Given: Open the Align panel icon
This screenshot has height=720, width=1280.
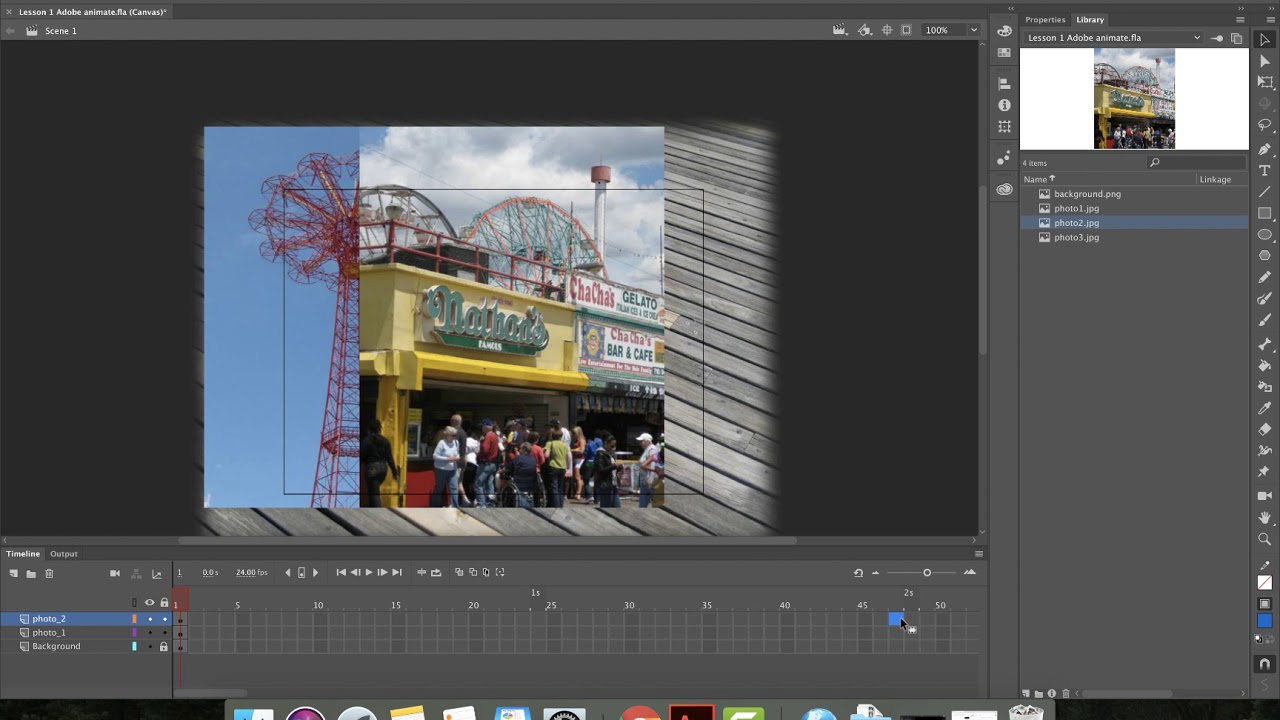Looking at the screenshot, I should [x=1005, y=84].
